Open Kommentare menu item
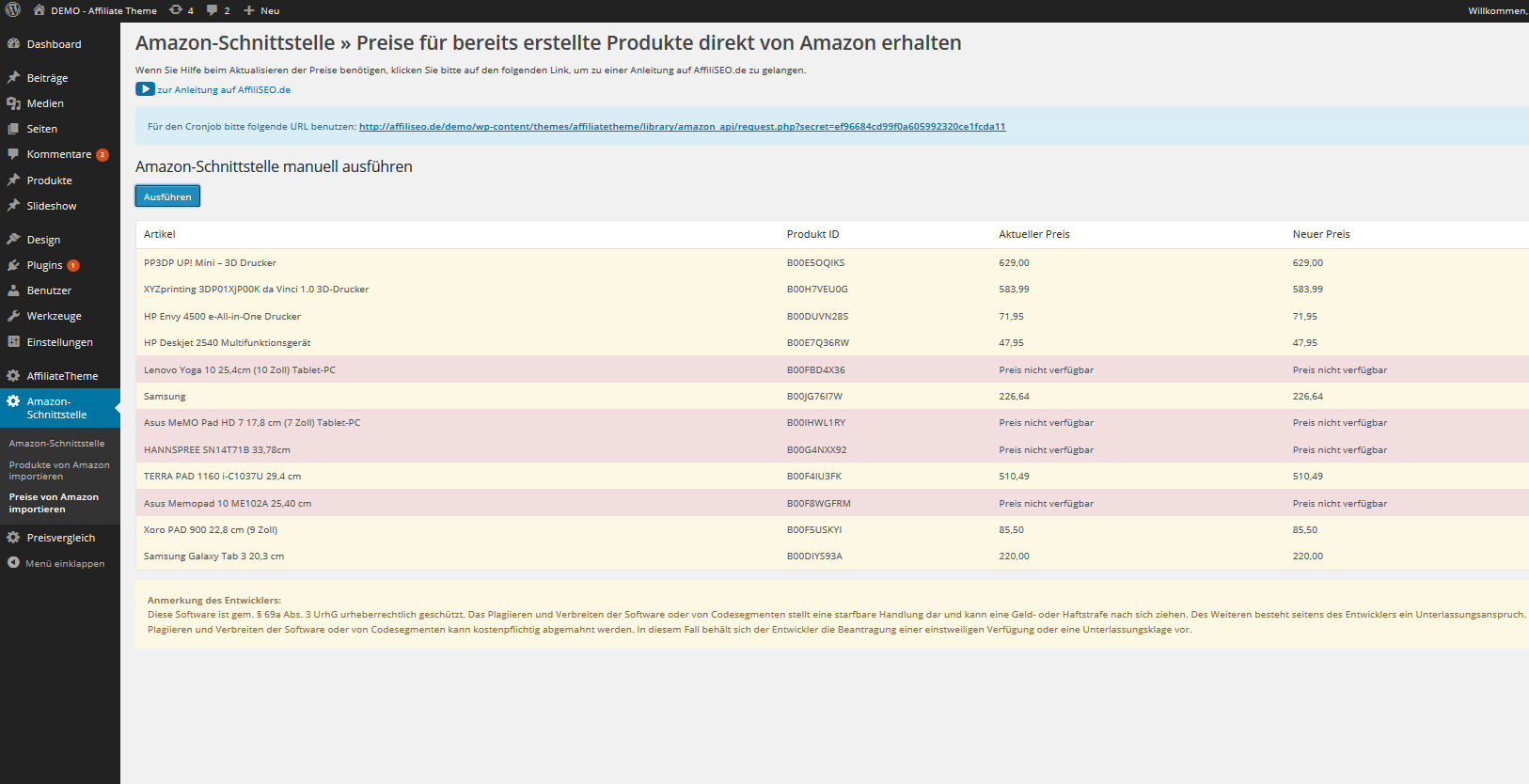Image resolution: width=1529 pixels, height=784 pixels. pos(60,154)
